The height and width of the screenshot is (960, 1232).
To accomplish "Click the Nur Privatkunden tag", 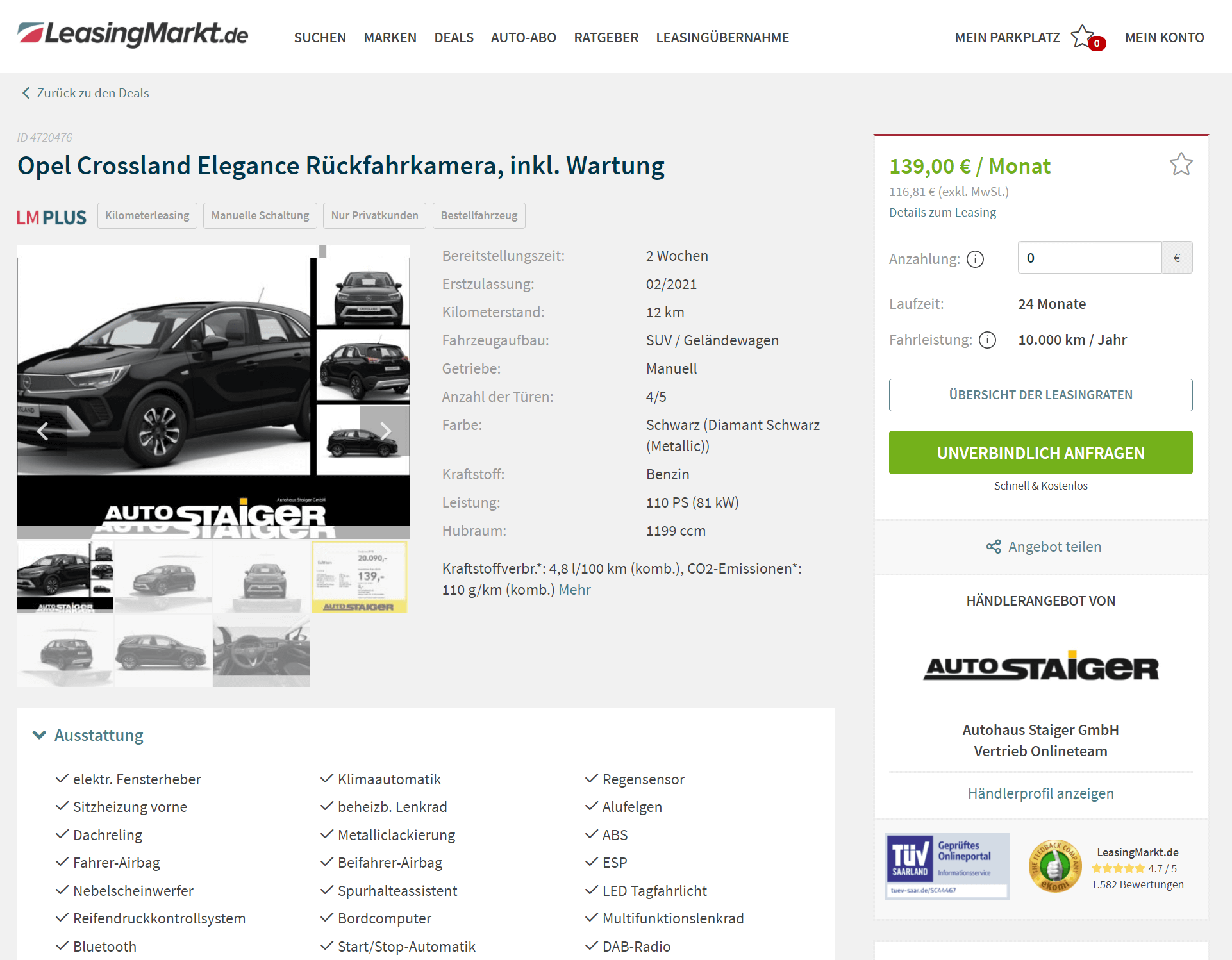I will click(374, 215).
